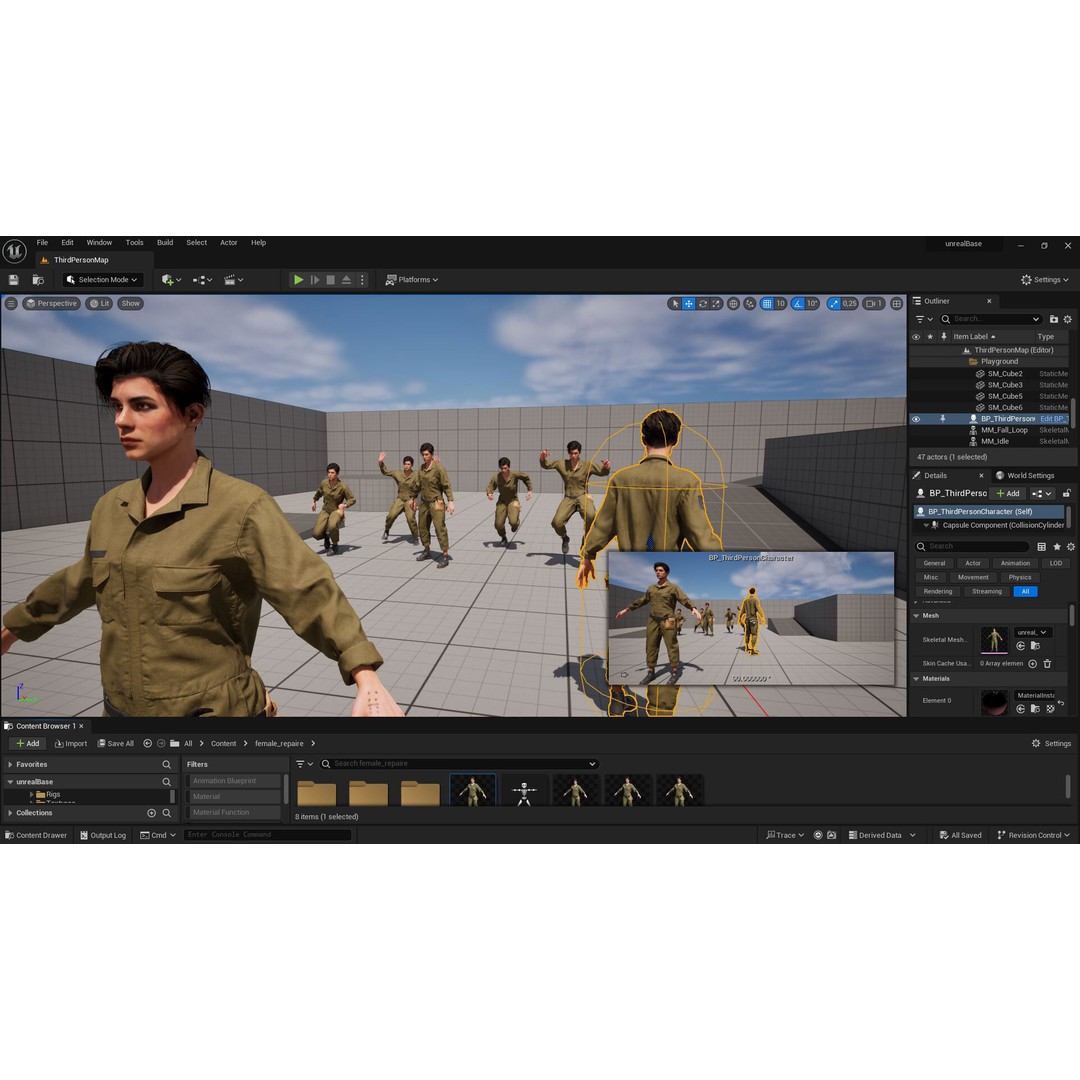Collapse the Materials section

917,679
